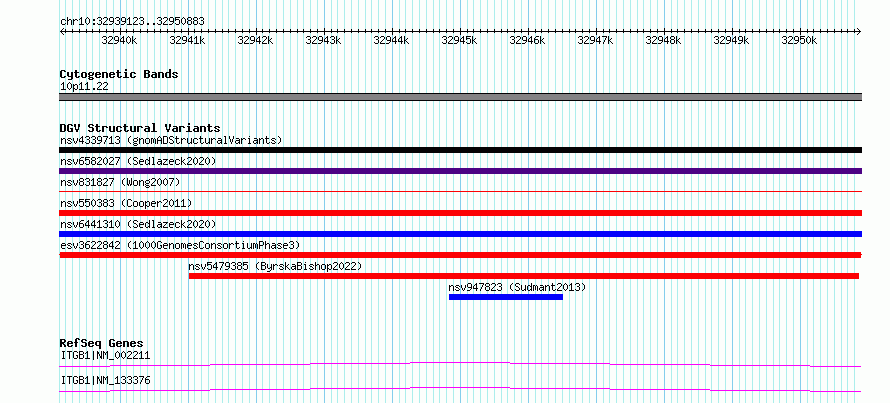This screenshot has width=890, height=403.
Task: Click the Cytogenetic Bands track heading
Action: (x=119, y=74)
